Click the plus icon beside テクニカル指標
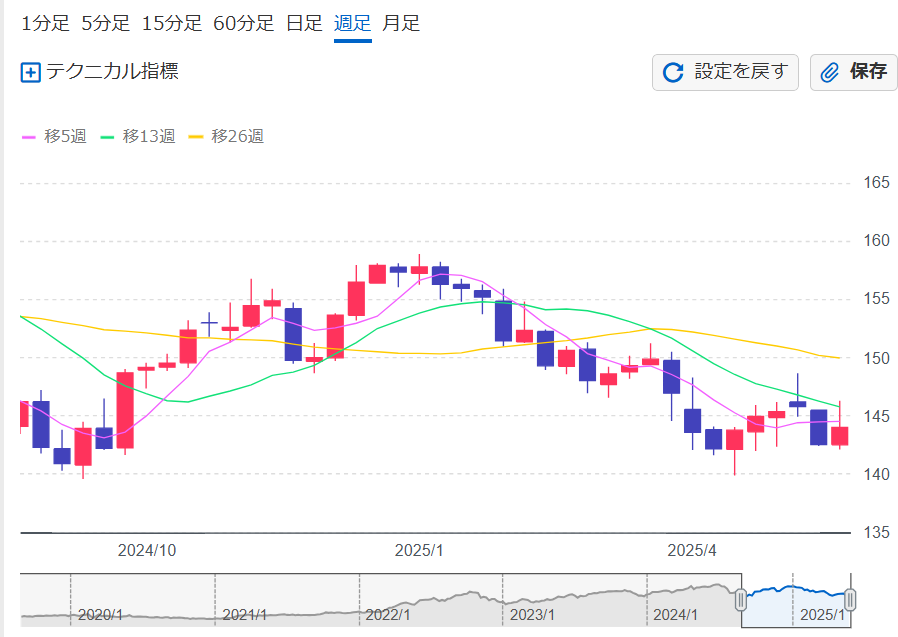The image size is (898, 637). [30, 73]
